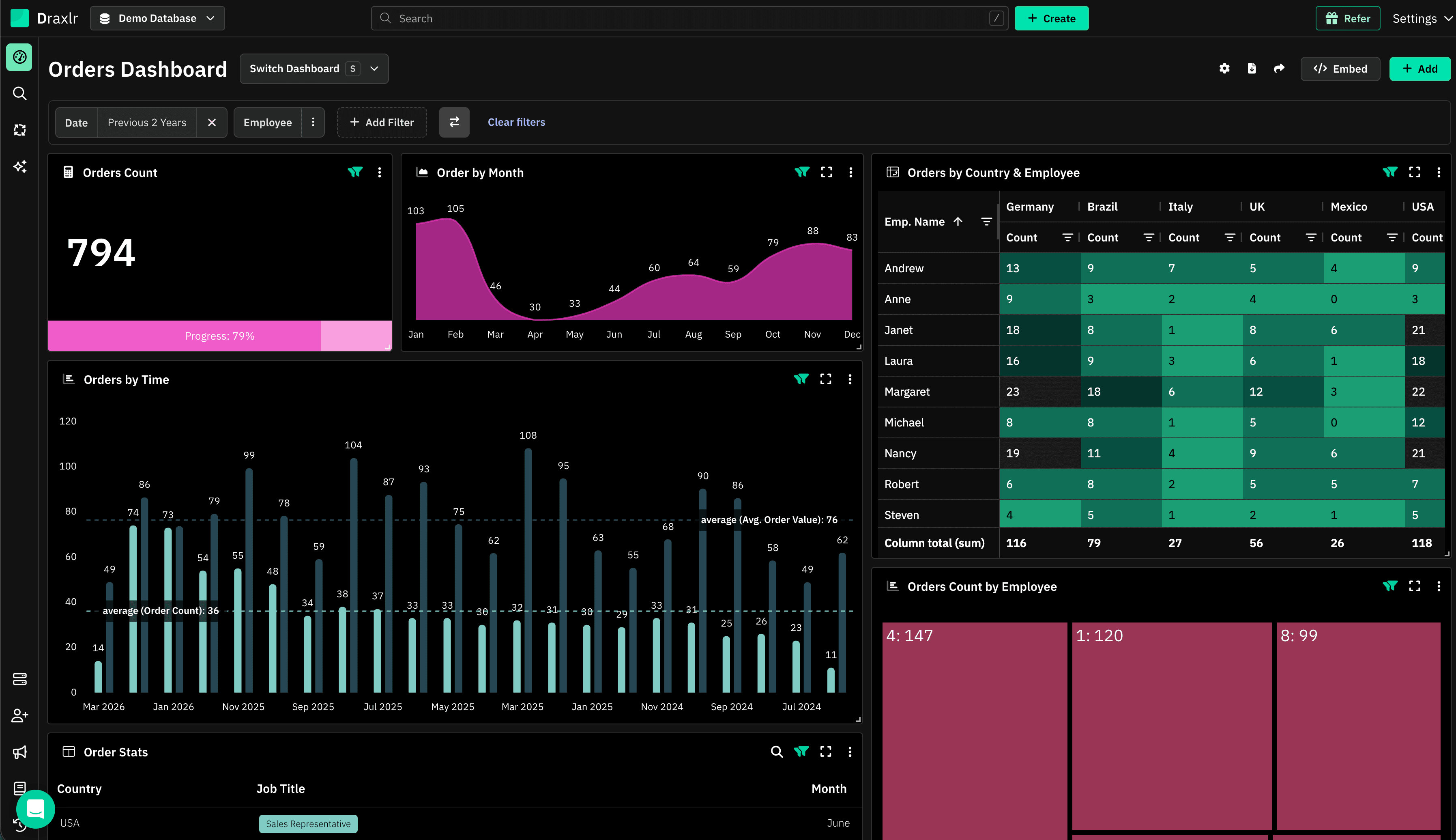
Task: Click search icon in Order Stats panel
Action: click(x=776, y=752)
